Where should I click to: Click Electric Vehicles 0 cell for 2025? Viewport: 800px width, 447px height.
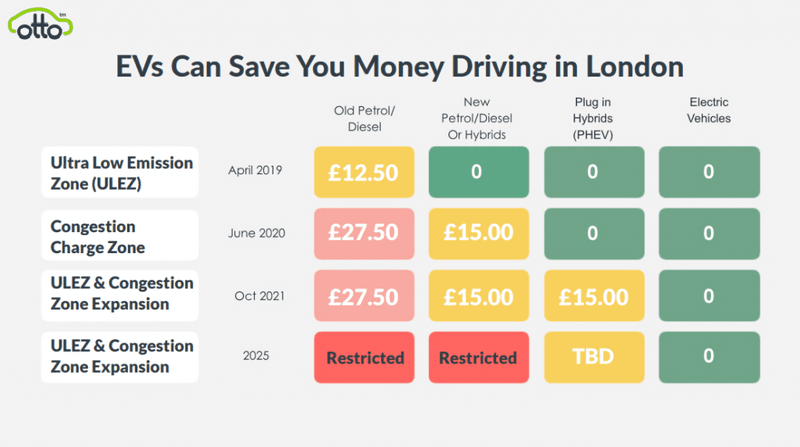point(708,357)
